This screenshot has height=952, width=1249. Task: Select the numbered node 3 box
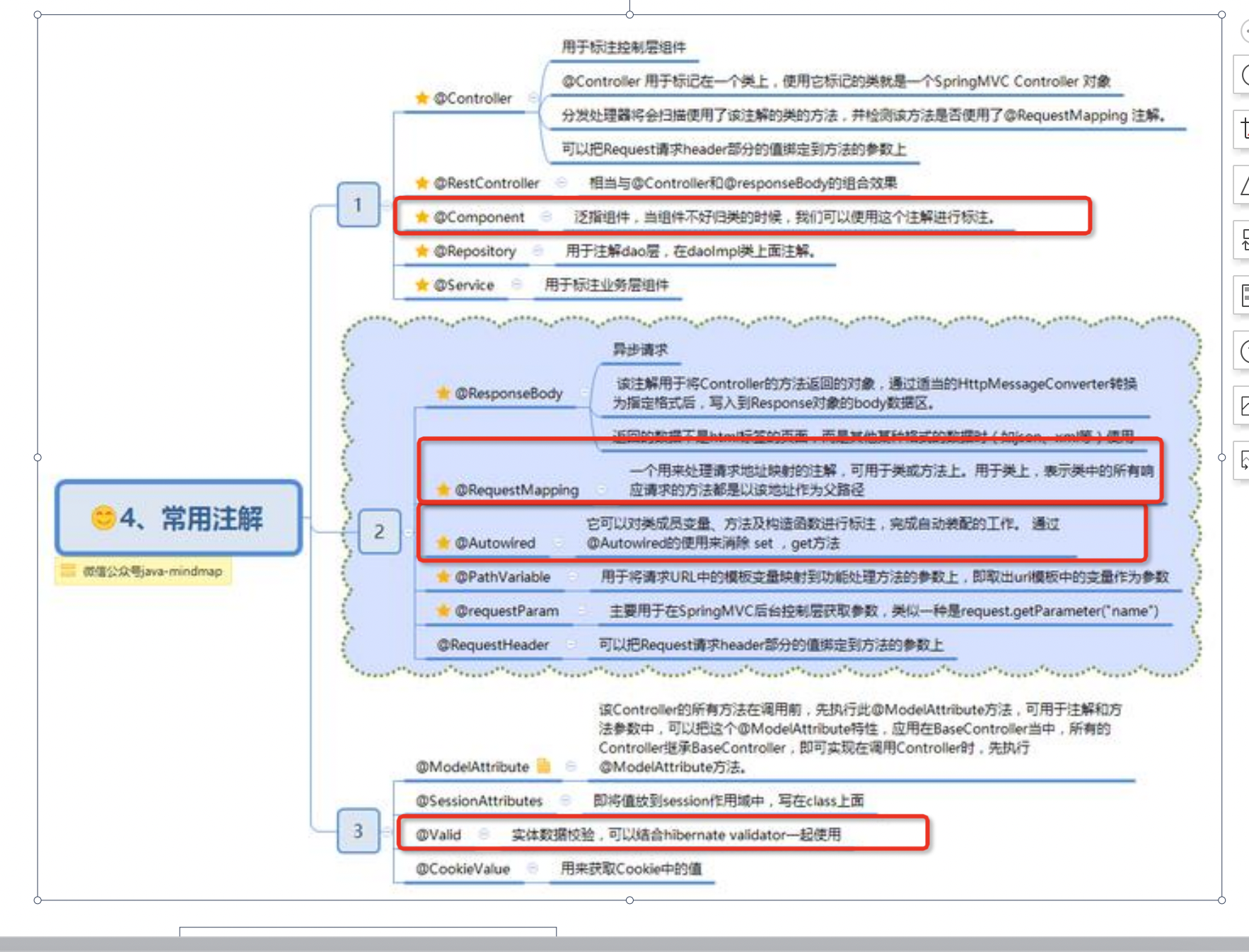coord(358,830)
